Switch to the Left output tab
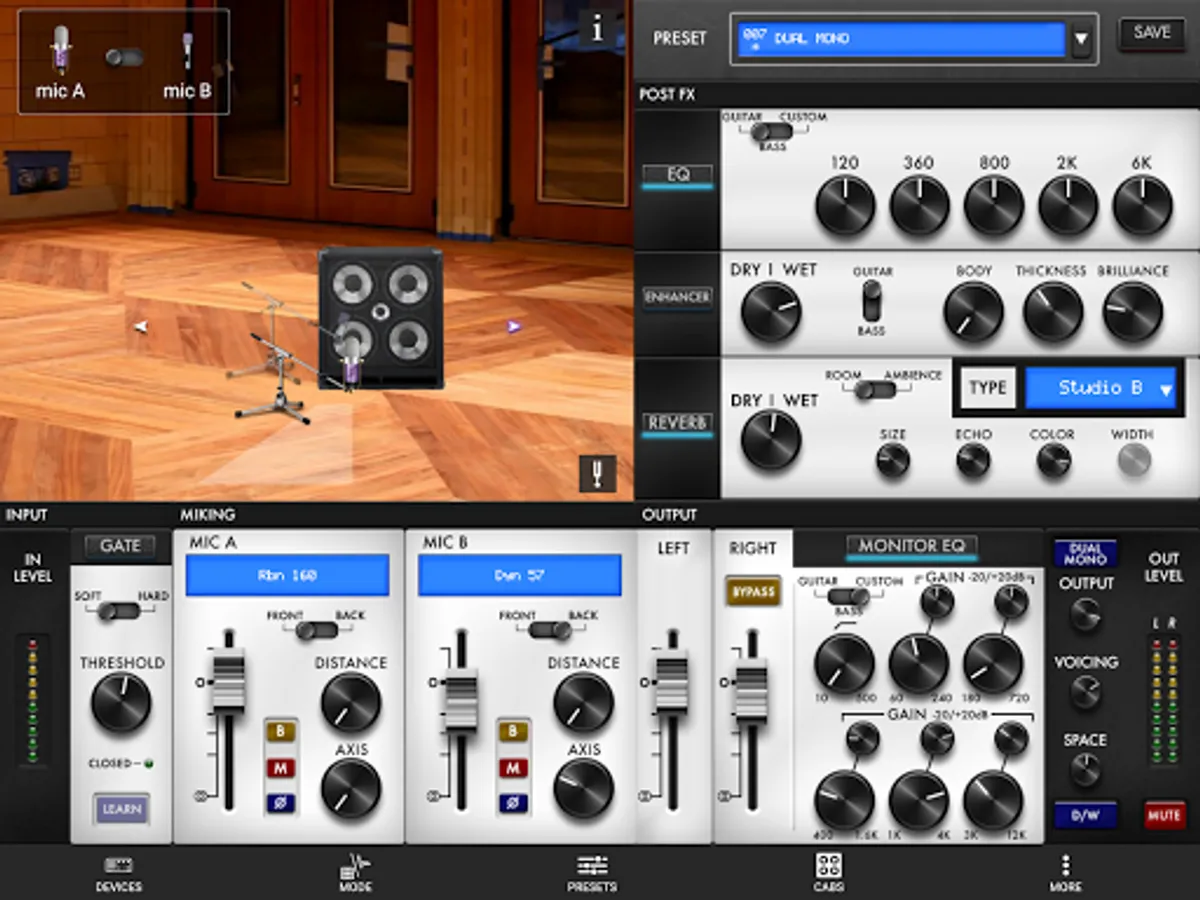The width and height of the screenshot is (1200, 900). [673, 548]
